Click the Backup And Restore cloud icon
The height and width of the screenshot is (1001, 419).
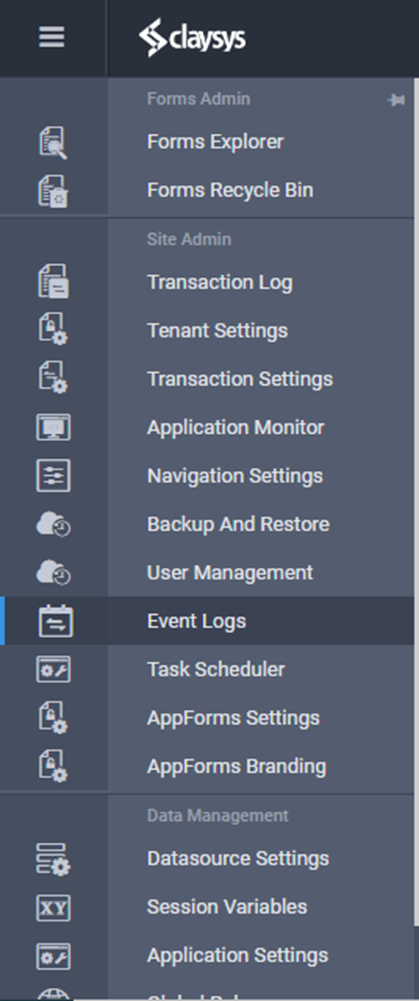(x=53, y=525)
